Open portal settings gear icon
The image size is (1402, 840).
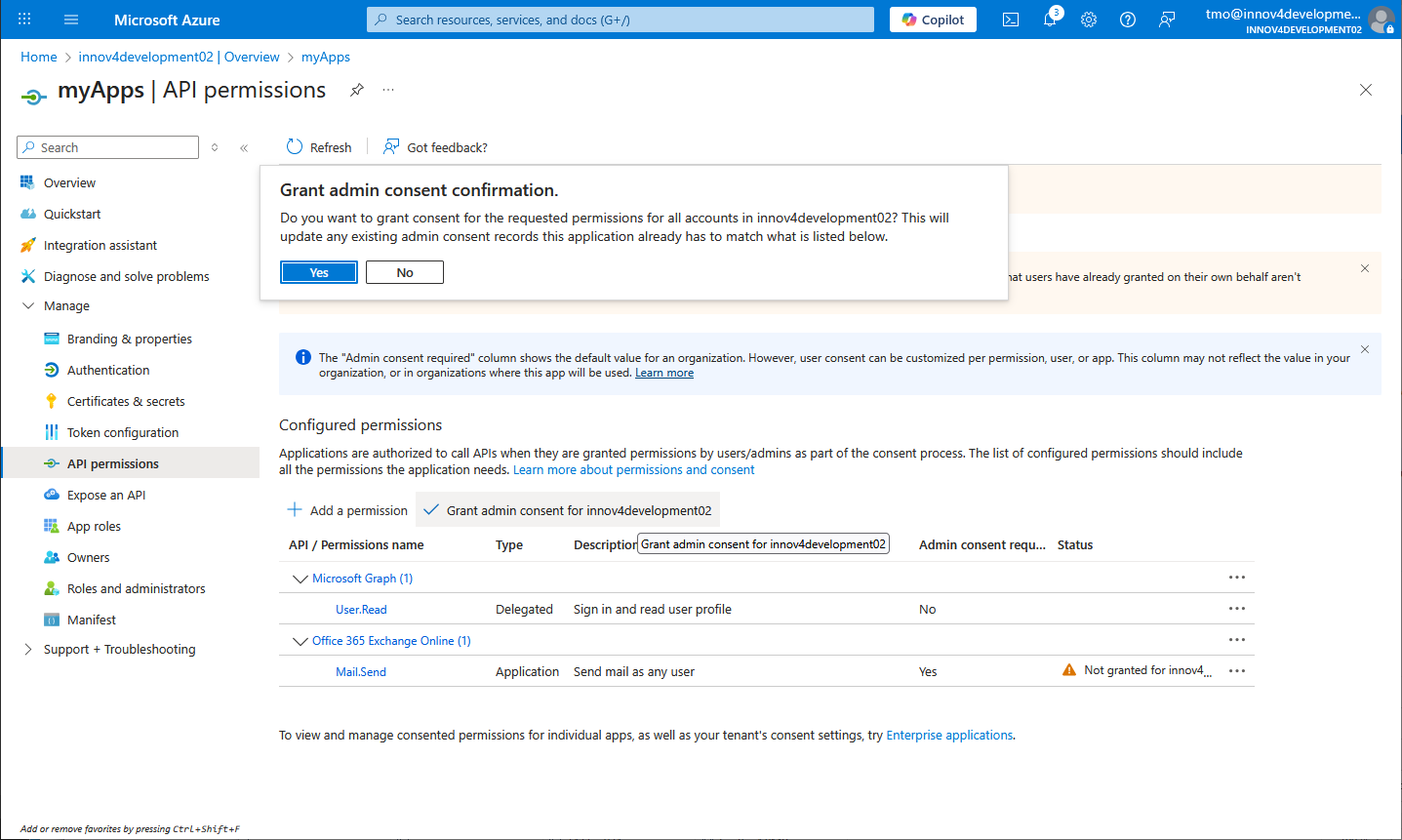[1089, 20]
